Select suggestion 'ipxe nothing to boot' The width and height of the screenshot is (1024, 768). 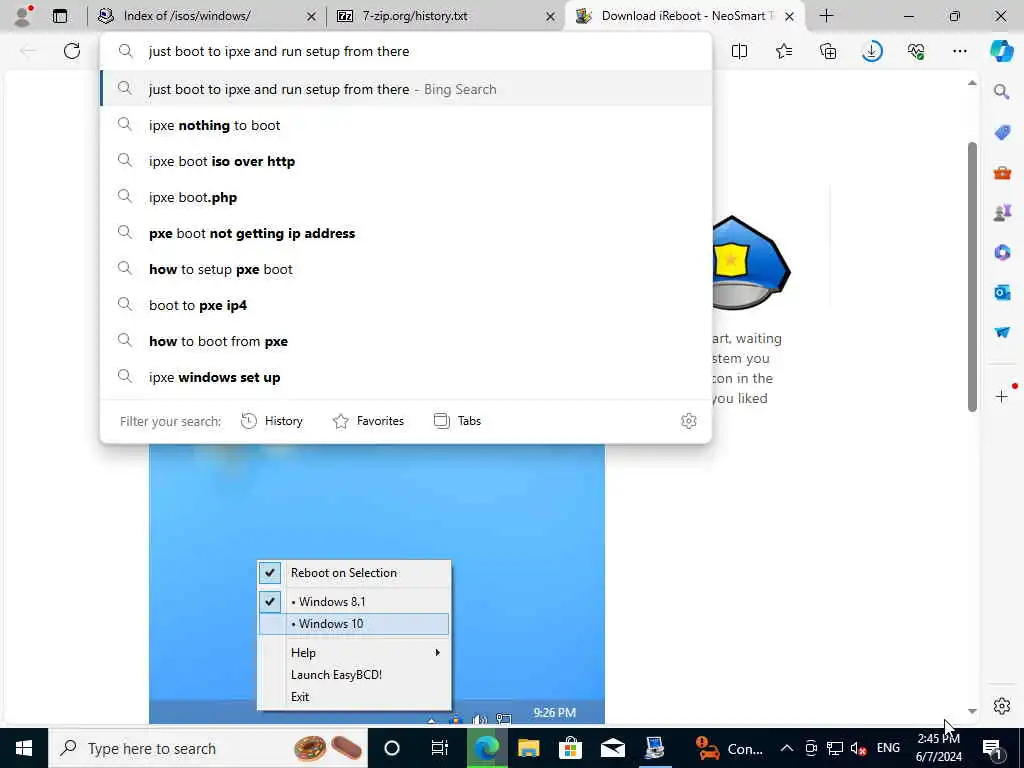[x=406, y=125]
